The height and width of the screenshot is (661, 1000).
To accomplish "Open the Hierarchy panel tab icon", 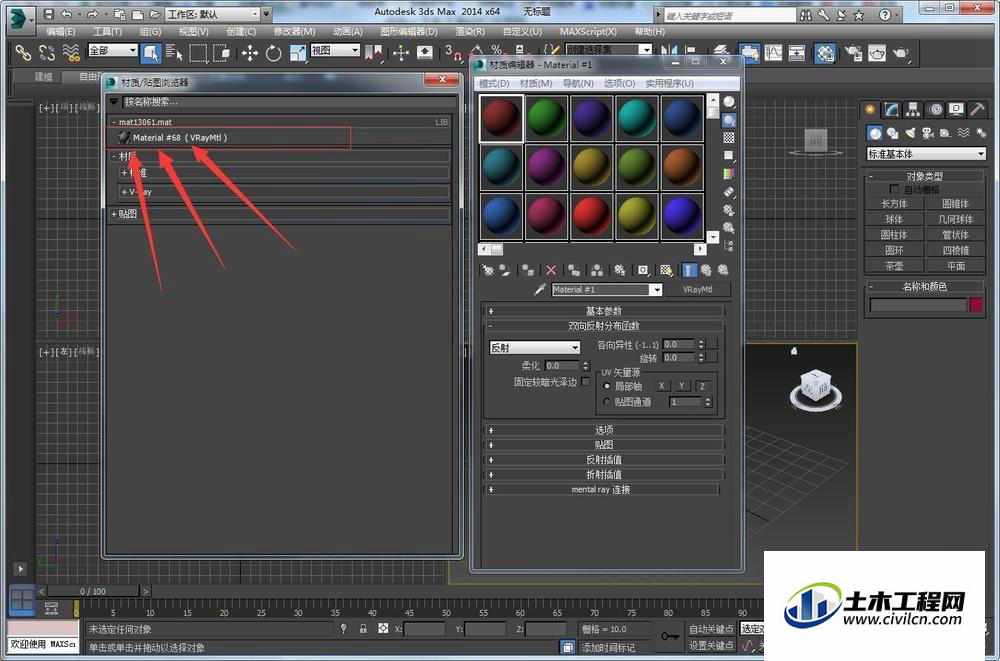I will pos(913,110).
